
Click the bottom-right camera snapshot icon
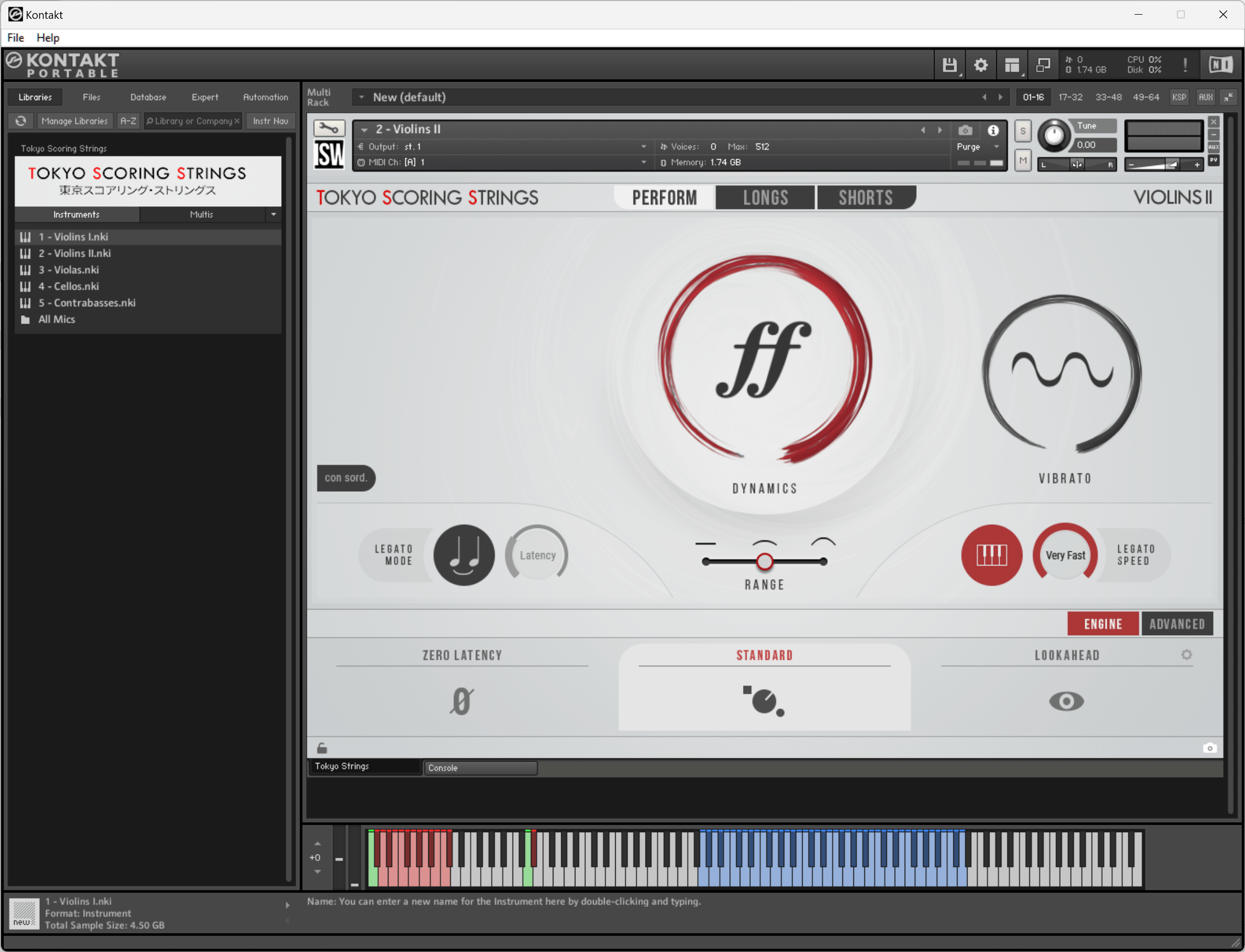click(1209, 748)
